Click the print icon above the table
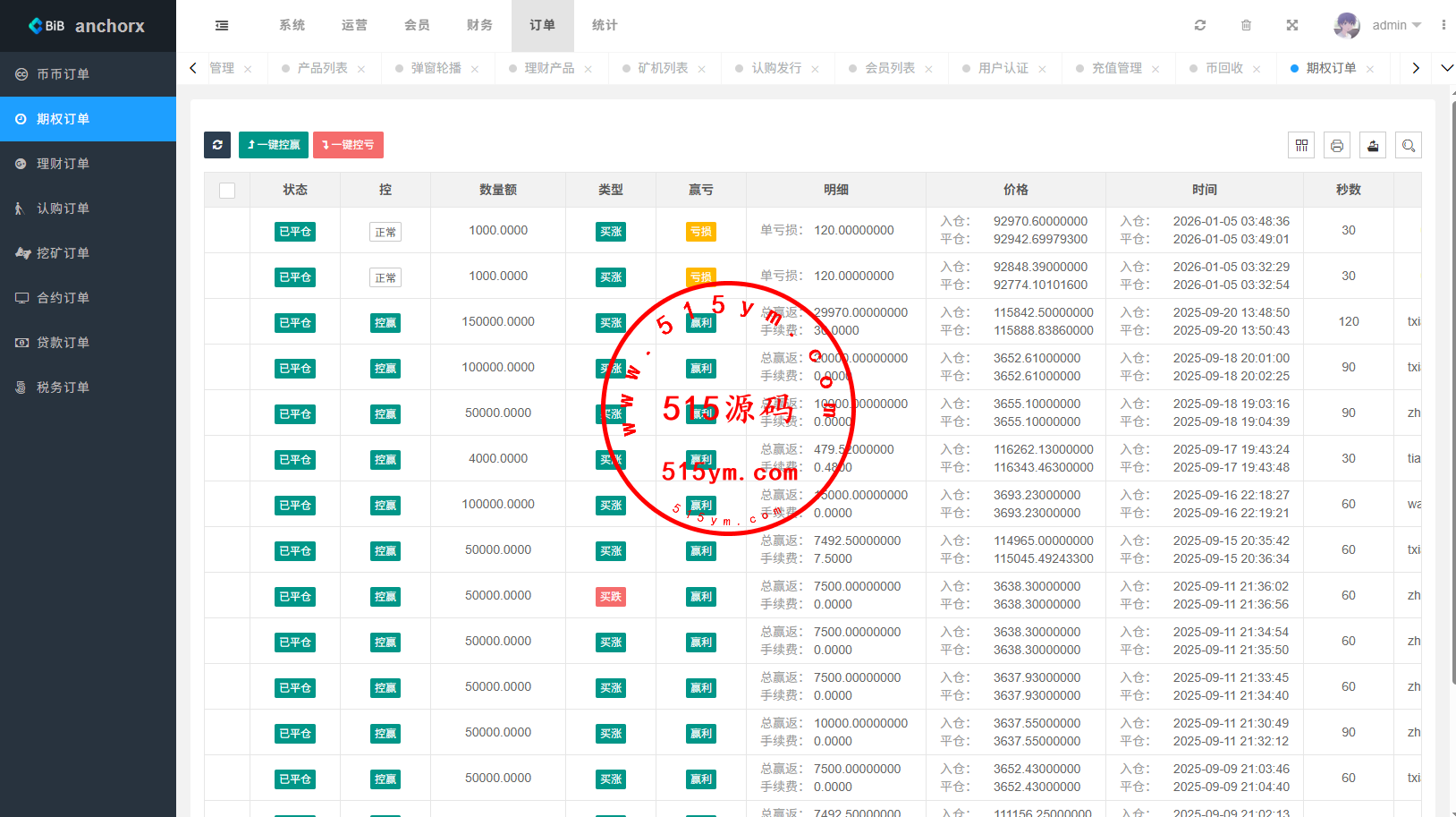 (1337, 145)
